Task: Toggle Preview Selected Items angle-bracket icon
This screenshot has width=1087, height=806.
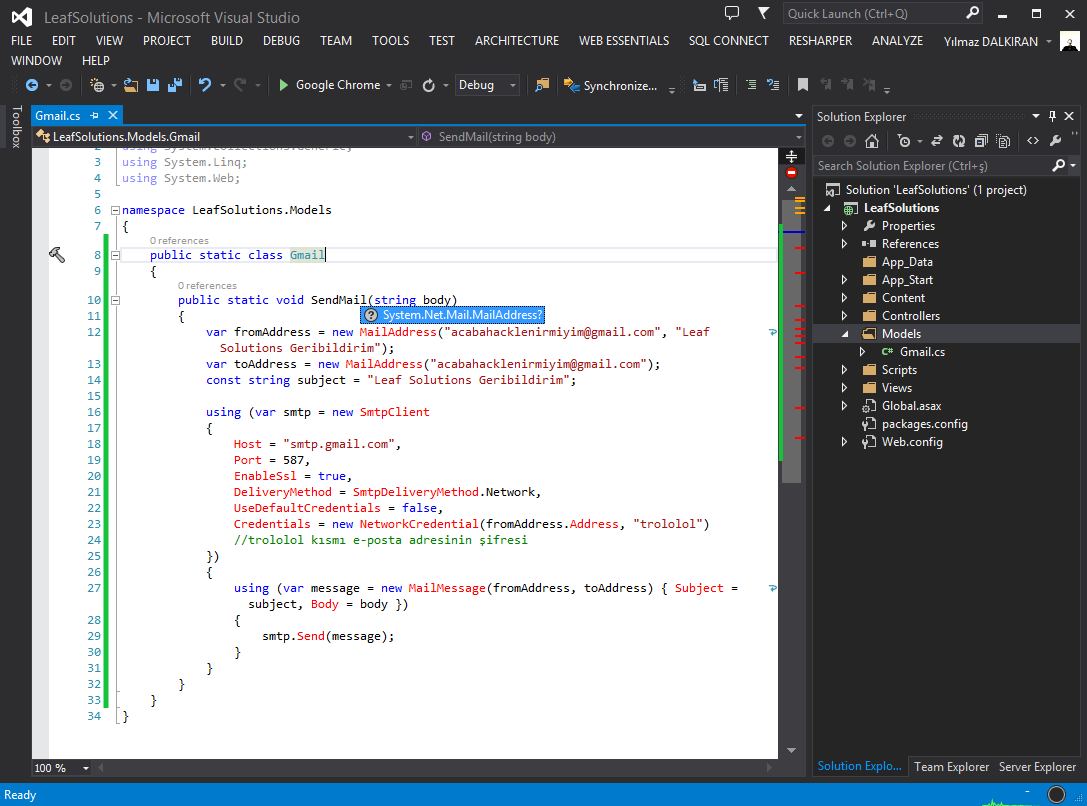Action: click(x=1033, y=141)
